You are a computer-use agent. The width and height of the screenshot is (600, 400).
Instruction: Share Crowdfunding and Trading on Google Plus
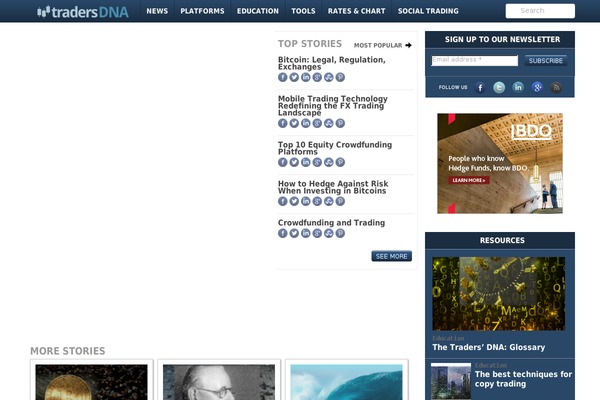pos(317,233)
